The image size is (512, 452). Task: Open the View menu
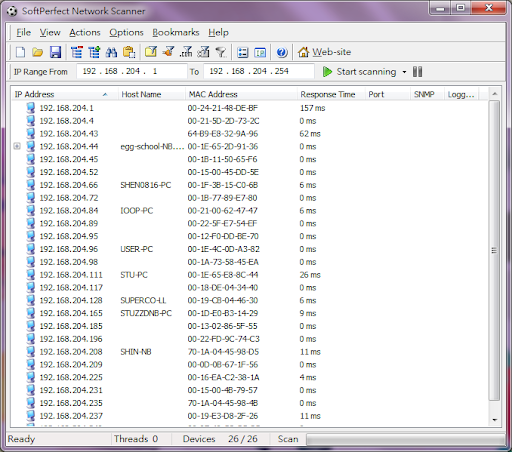(x=50, y=32)
